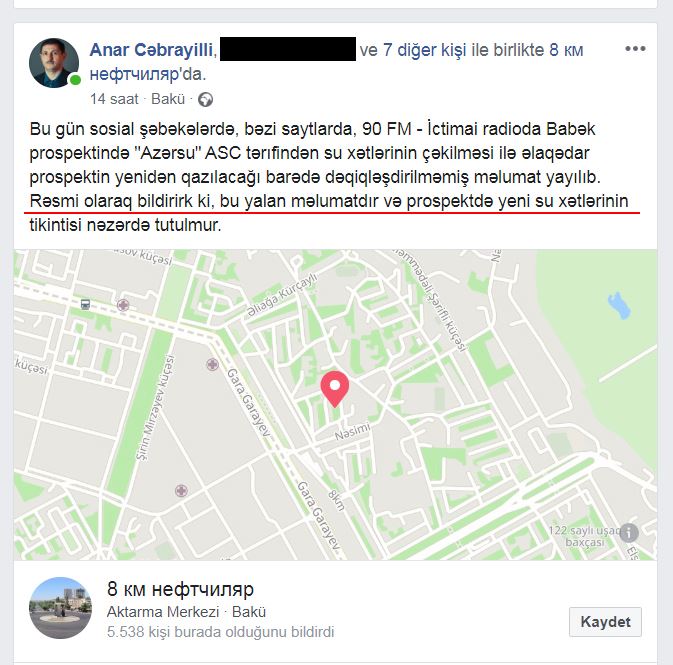The width and height of the screenshot is (673, 665).
Task: Click the Kaydet button
Action: (605, 622)
